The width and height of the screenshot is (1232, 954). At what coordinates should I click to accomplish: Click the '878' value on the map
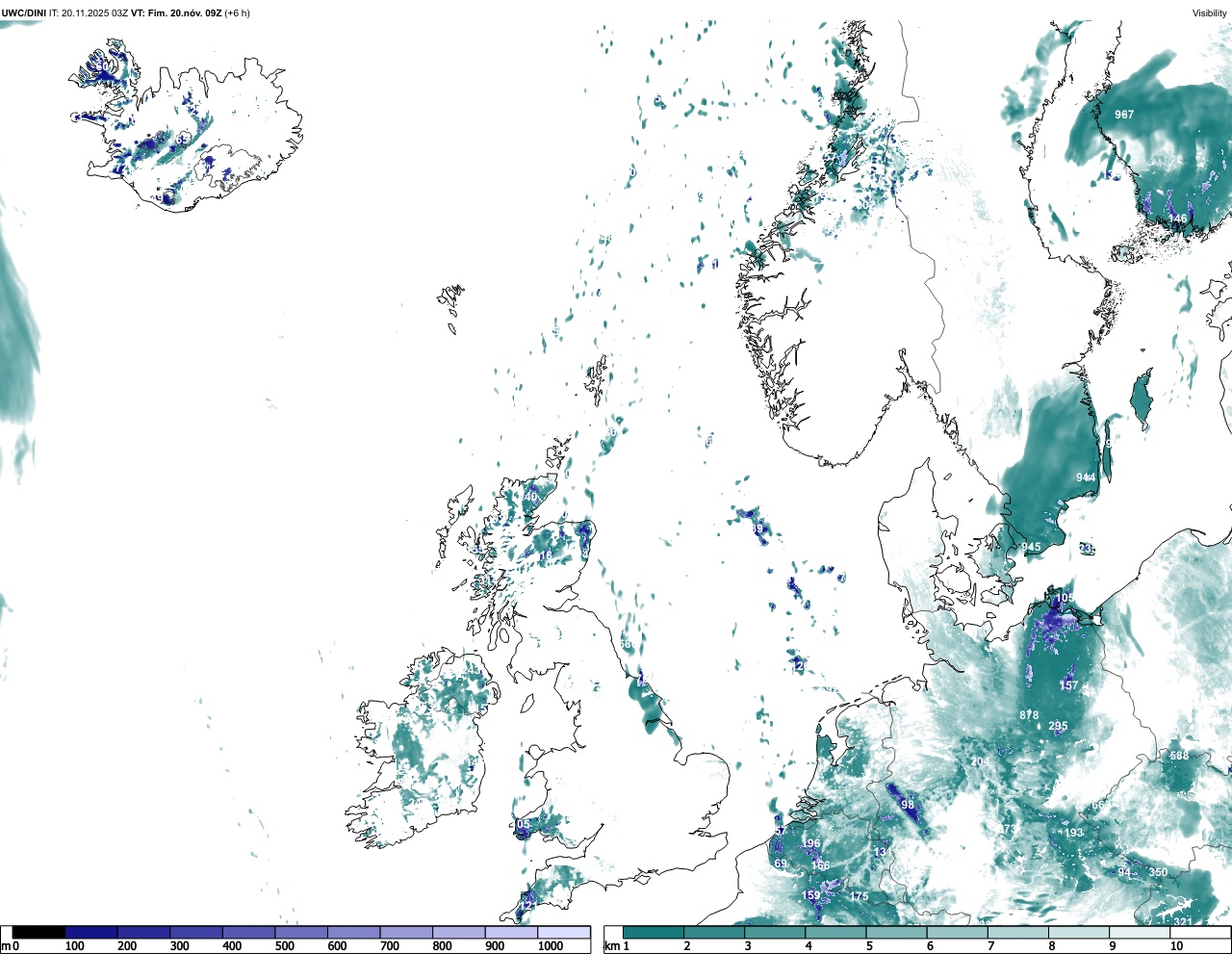(1029, 716)
